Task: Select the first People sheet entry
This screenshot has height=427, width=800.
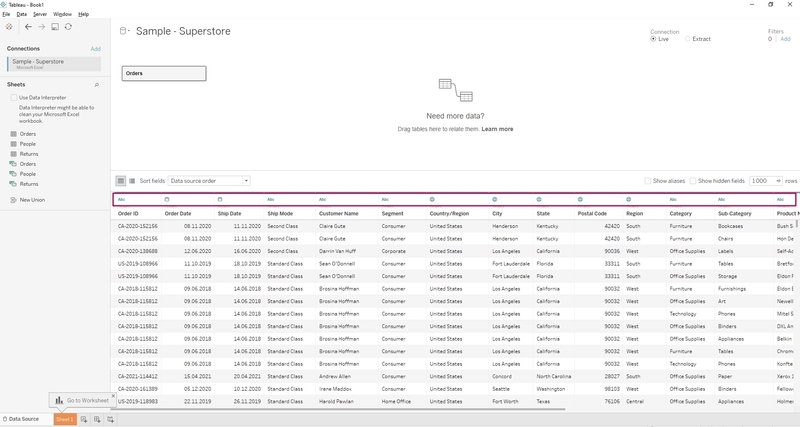Action: [x=28, y=144]
